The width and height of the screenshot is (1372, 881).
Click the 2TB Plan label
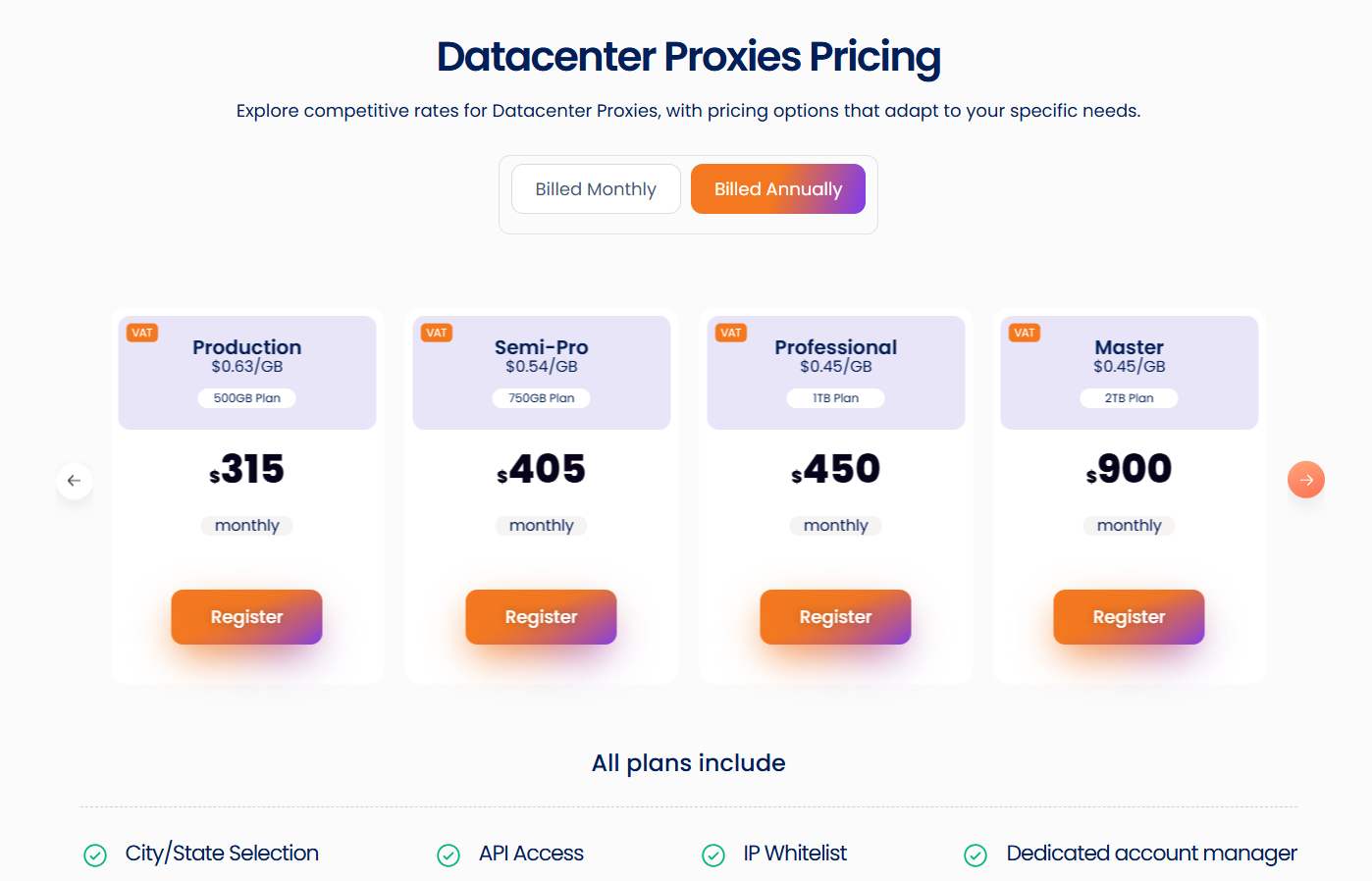click(1129, 398)
